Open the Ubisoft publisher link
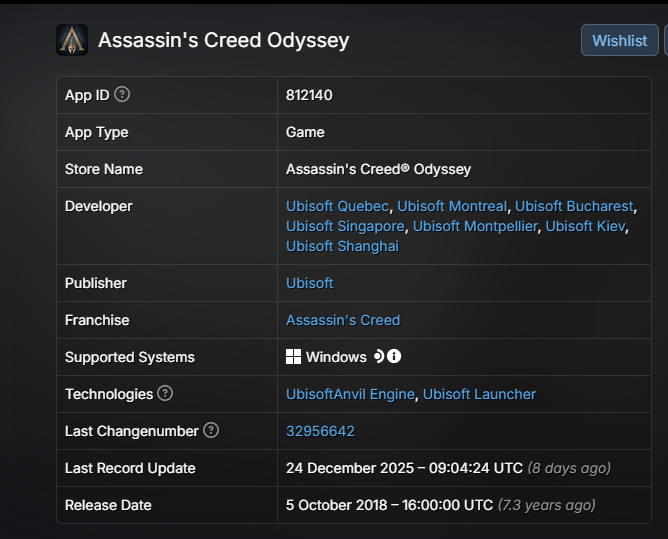 pos(310,283)
